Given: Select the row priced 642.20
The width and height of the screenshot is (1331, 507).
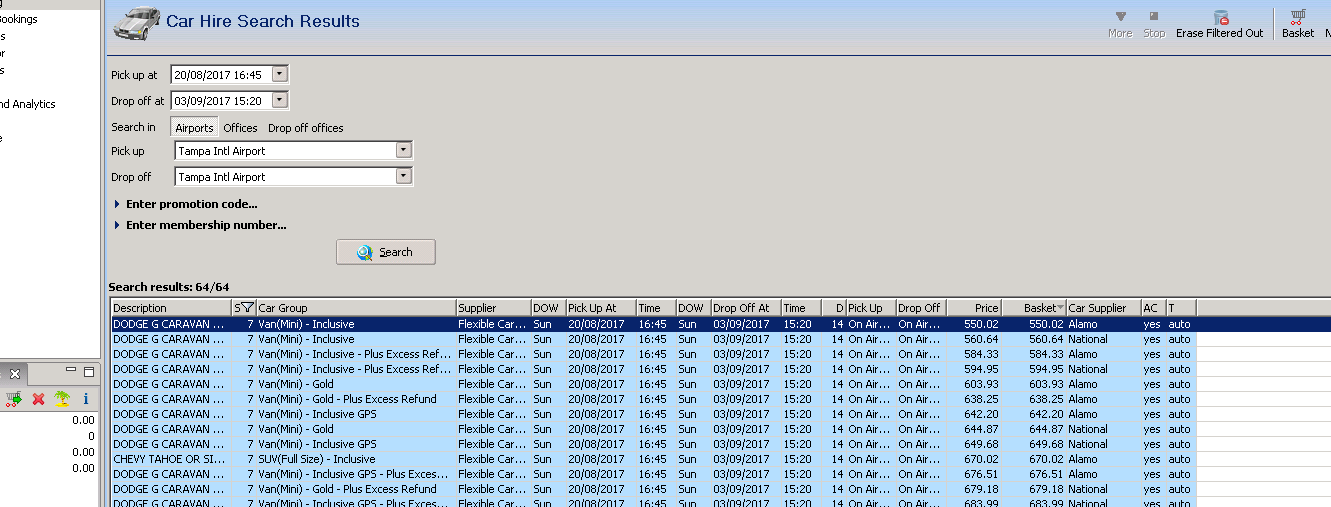Looking at the screenshot, I should click(x=720, y=414).
